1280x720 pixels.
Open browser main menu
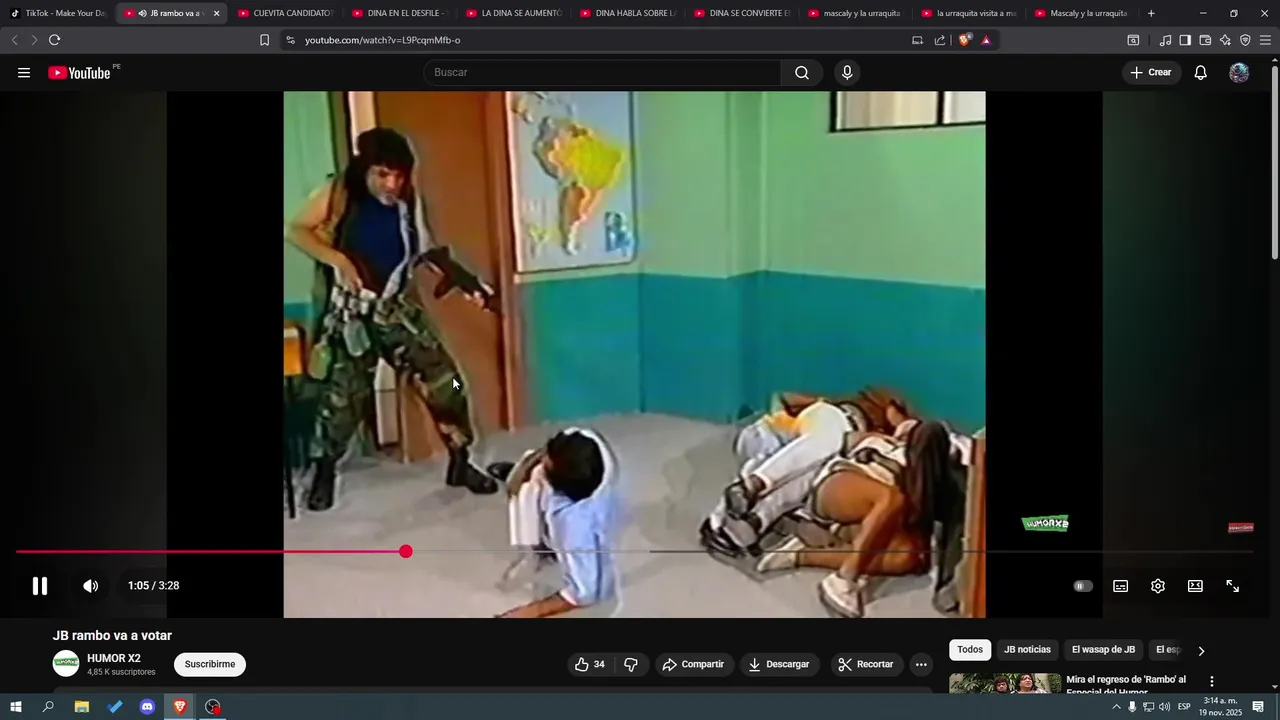[x=1265, y=40]
